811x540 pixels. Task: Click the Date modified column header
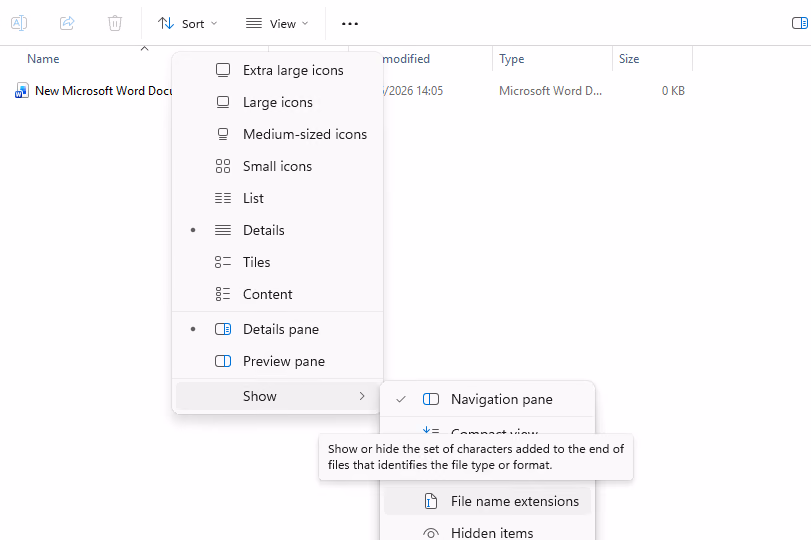(x=406, y=59)
